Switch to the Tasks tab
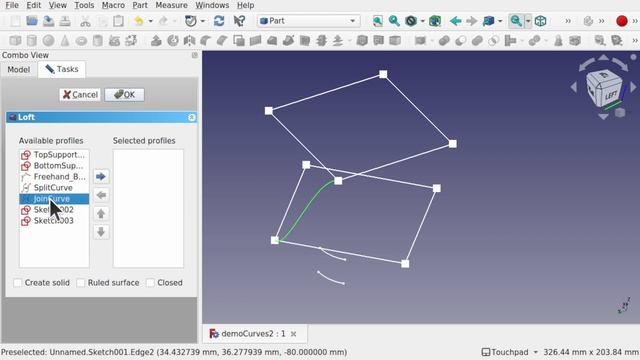 62,69
